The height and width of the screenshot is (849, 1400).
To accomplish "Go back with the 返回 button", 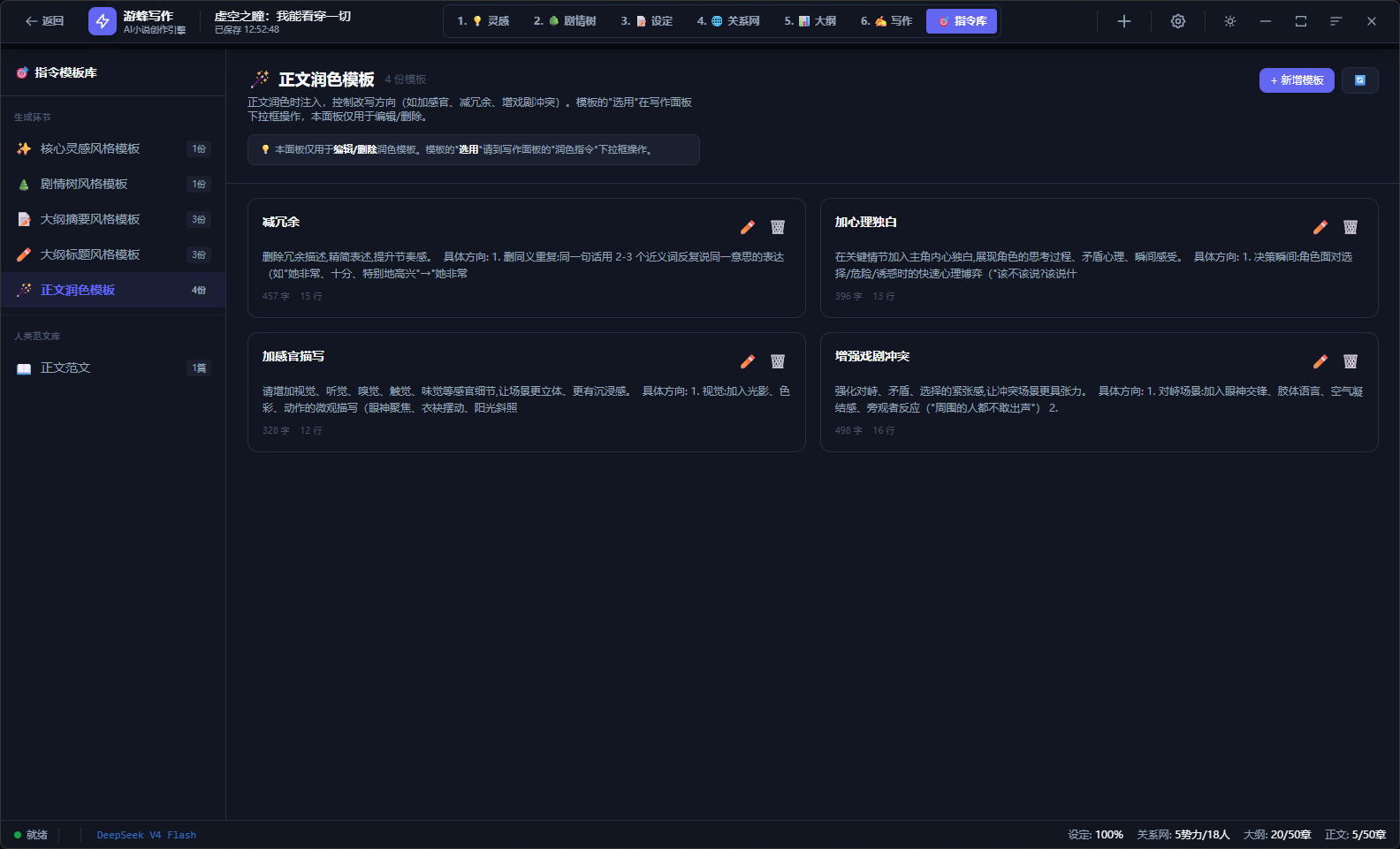I will point(44,21).
